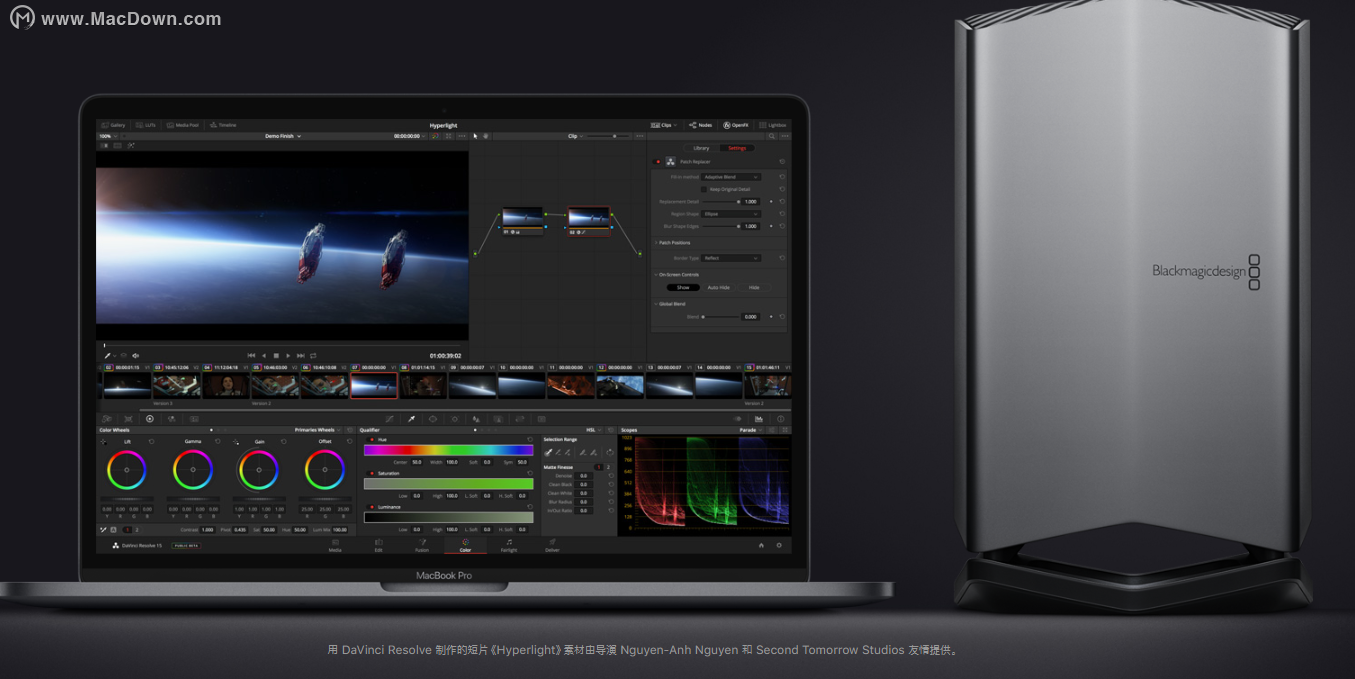Adjust the Replacement Detail slider
This screenshot has width=1355, height=679.
pyautogui.click(x=720, y=201)
